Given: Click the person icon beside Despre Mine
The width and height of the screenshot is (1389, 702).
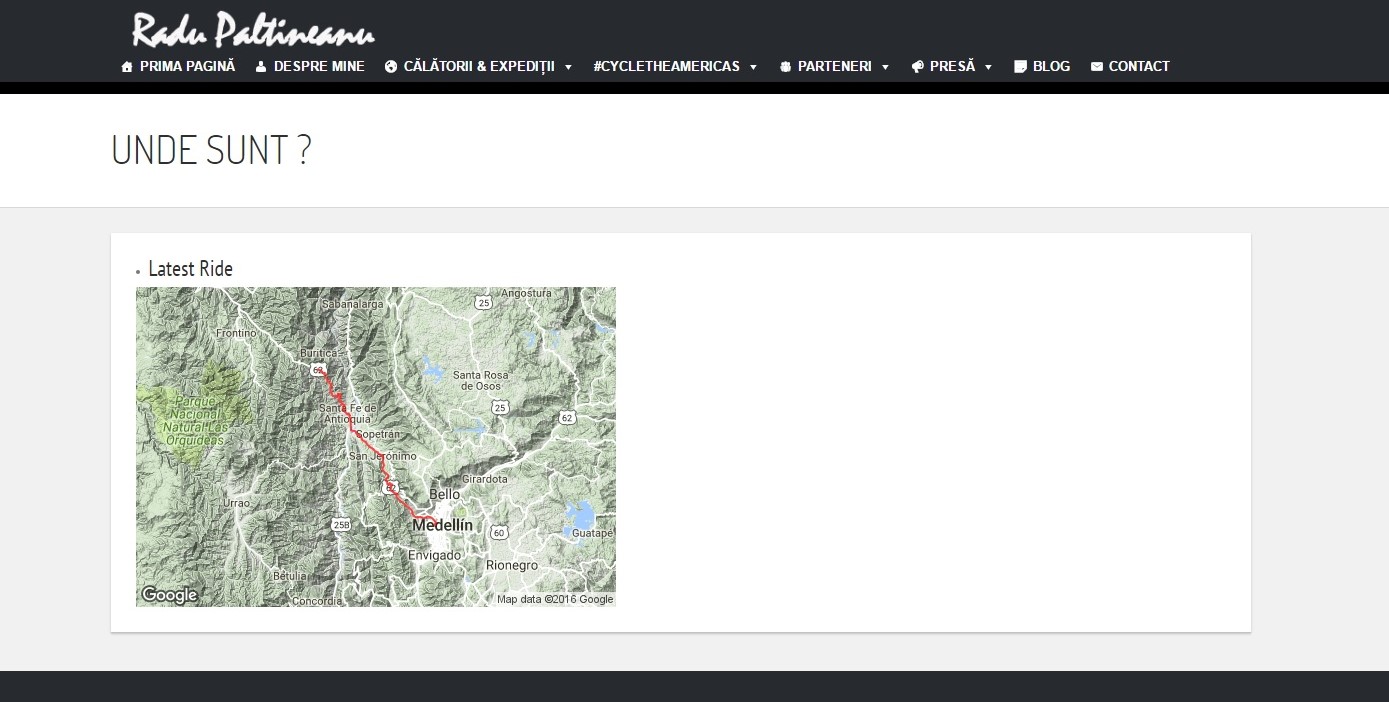Looking at the screenshot, I should click(x=261, y=67).
